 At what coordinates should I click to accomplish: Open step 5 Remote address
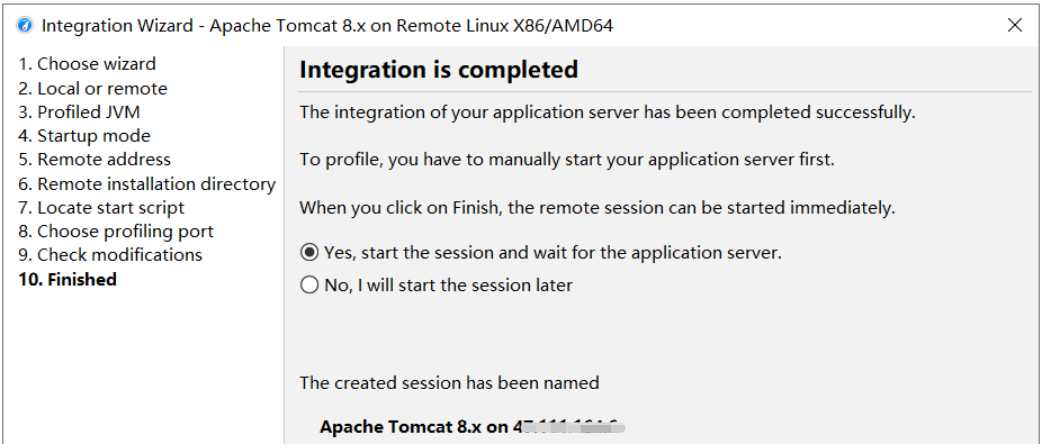(x=94, y=159)
